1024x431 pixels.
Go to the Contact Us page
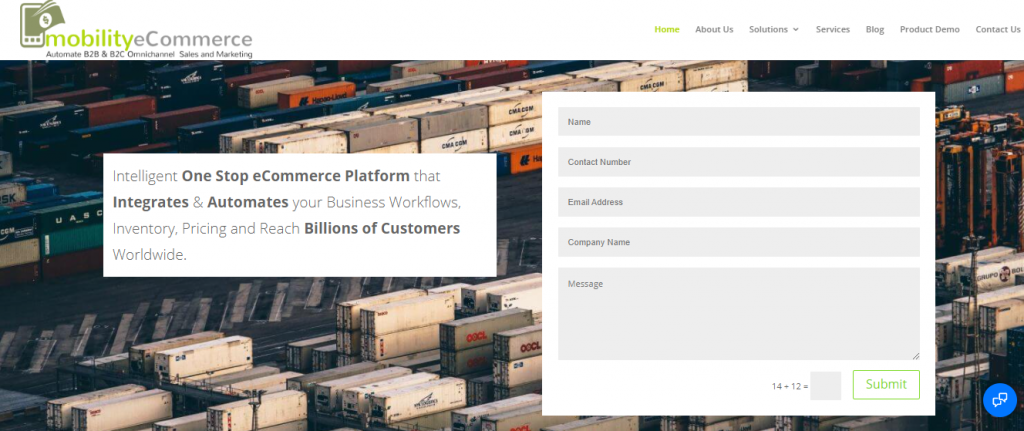[997, 29]
